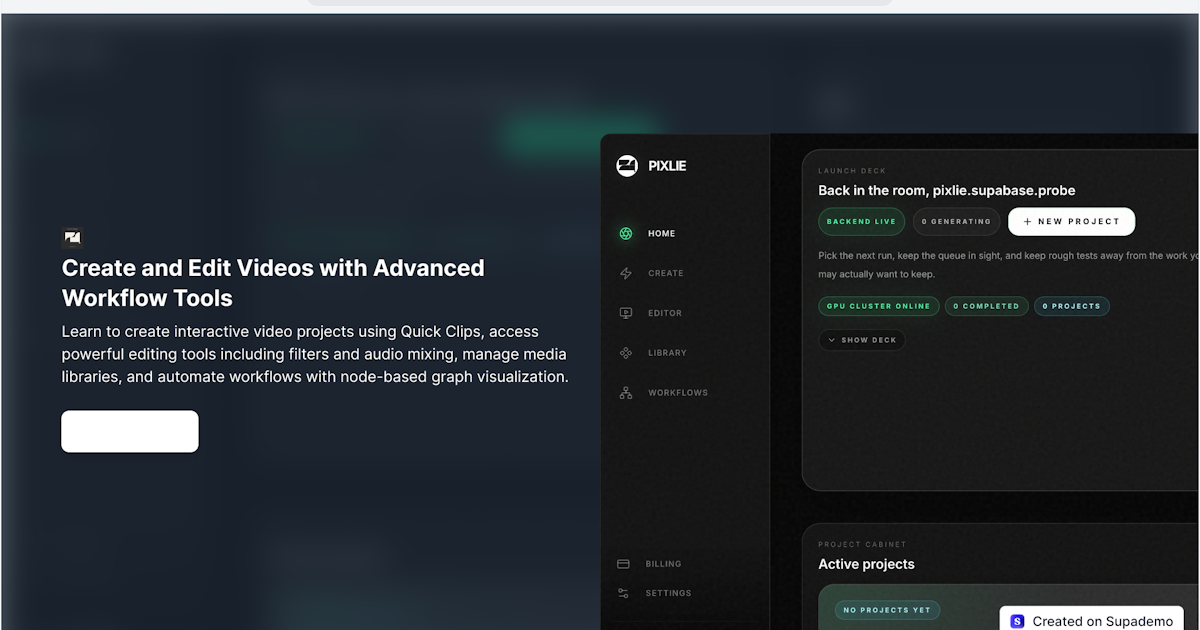Image resolution: width=1200 pixels, height=630 pixels.
Task: Click the GPU Cluster Online badge
Action: point(879,306)
